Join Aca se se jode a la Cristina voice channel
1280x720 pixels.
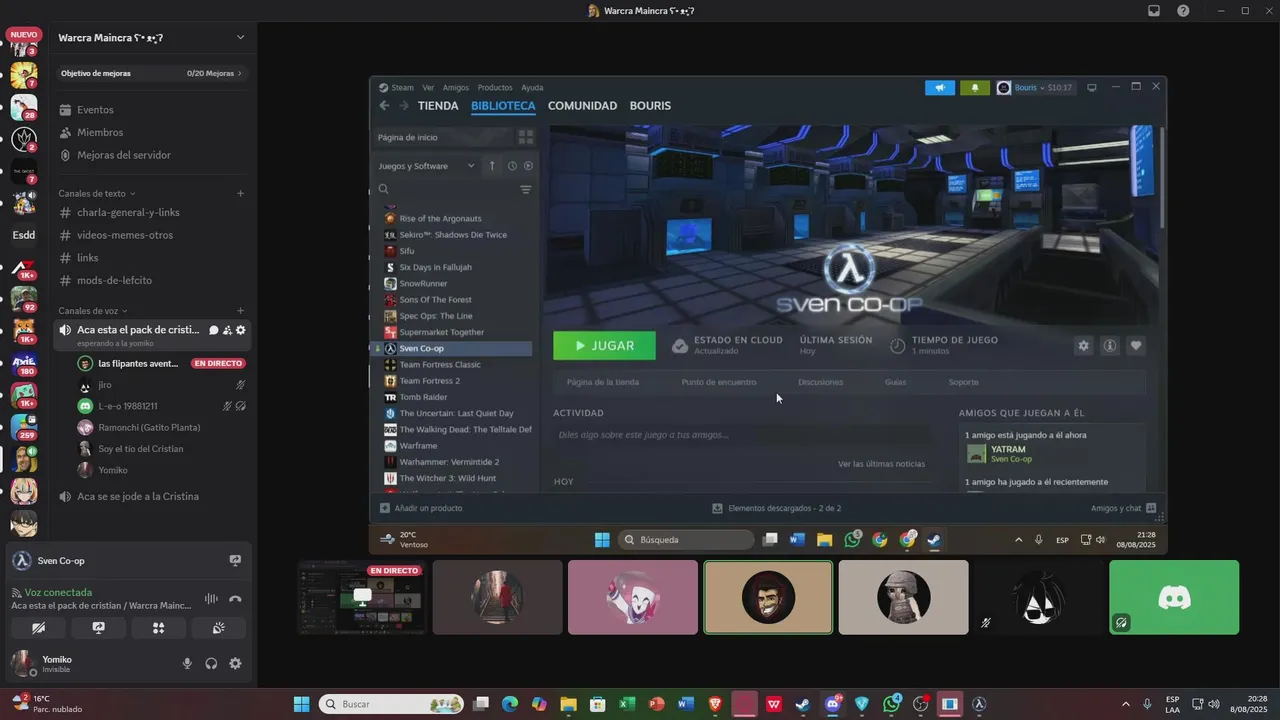(151, 496)
